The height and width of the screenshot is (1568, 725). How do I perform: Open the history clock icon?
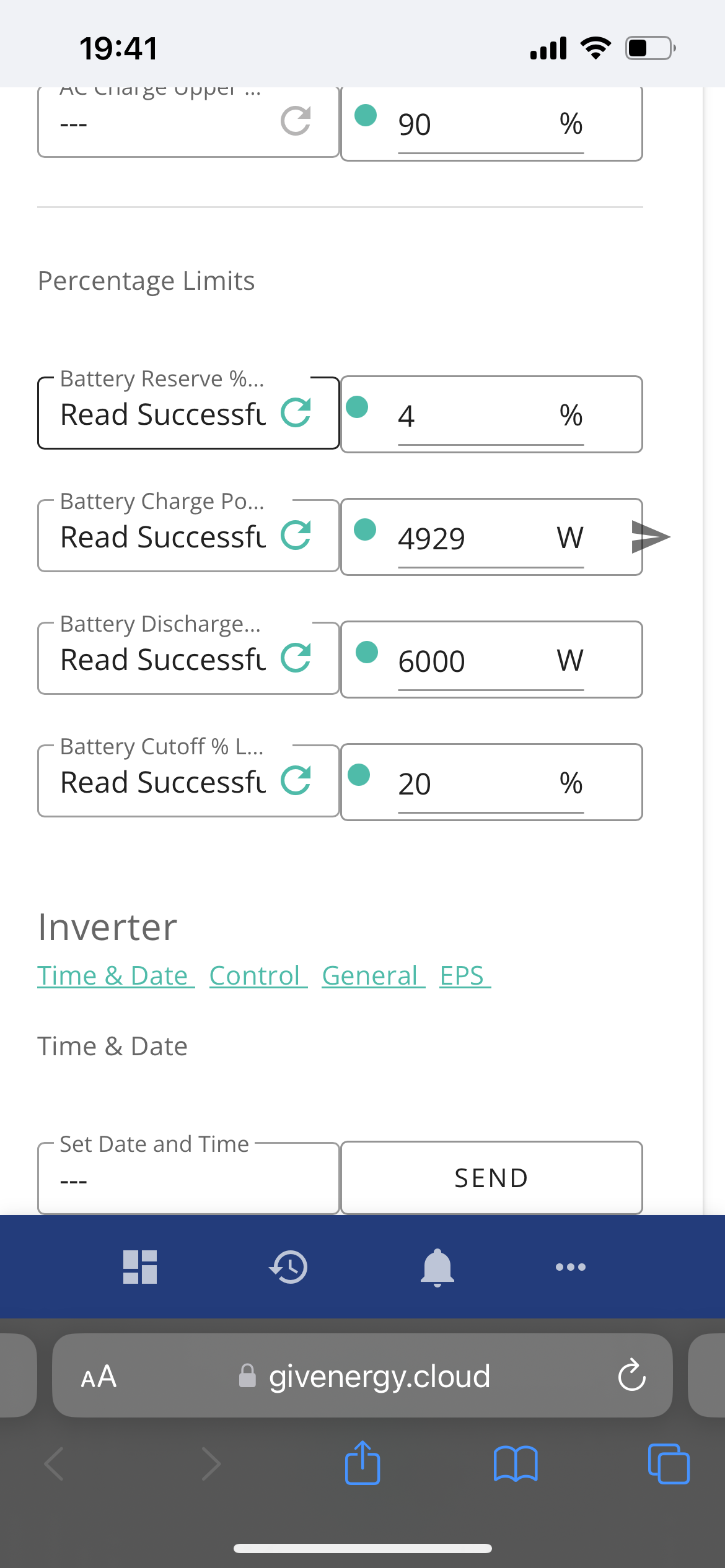point(289,1267)
